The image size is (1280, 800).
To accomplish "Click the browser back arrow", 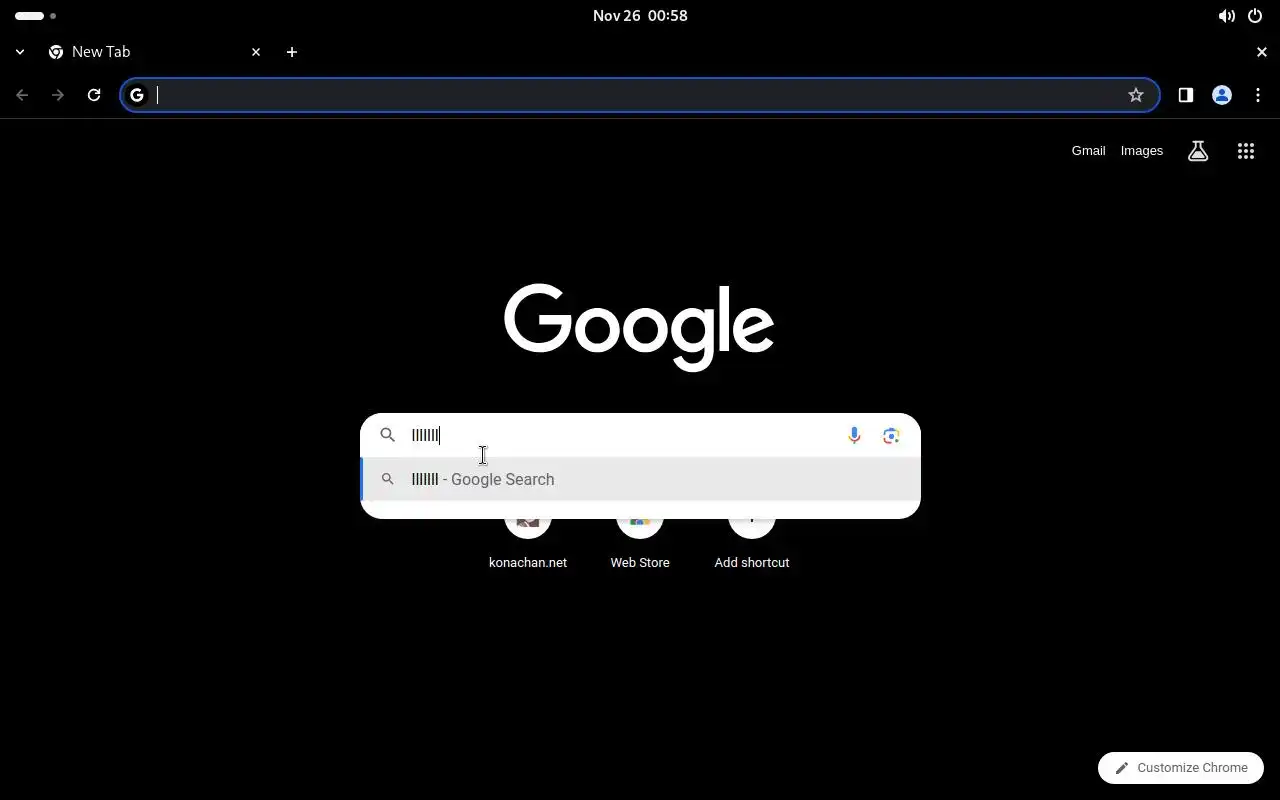I will (22, 95).
